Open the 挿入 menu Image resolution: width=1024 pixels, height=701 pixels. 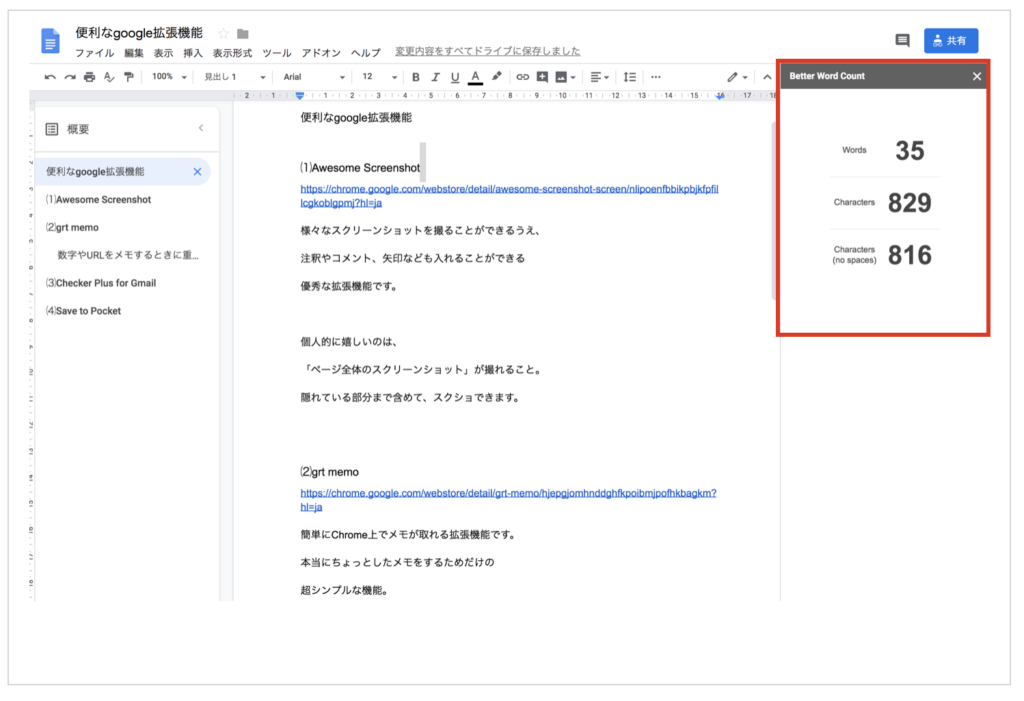pos(193,53)
